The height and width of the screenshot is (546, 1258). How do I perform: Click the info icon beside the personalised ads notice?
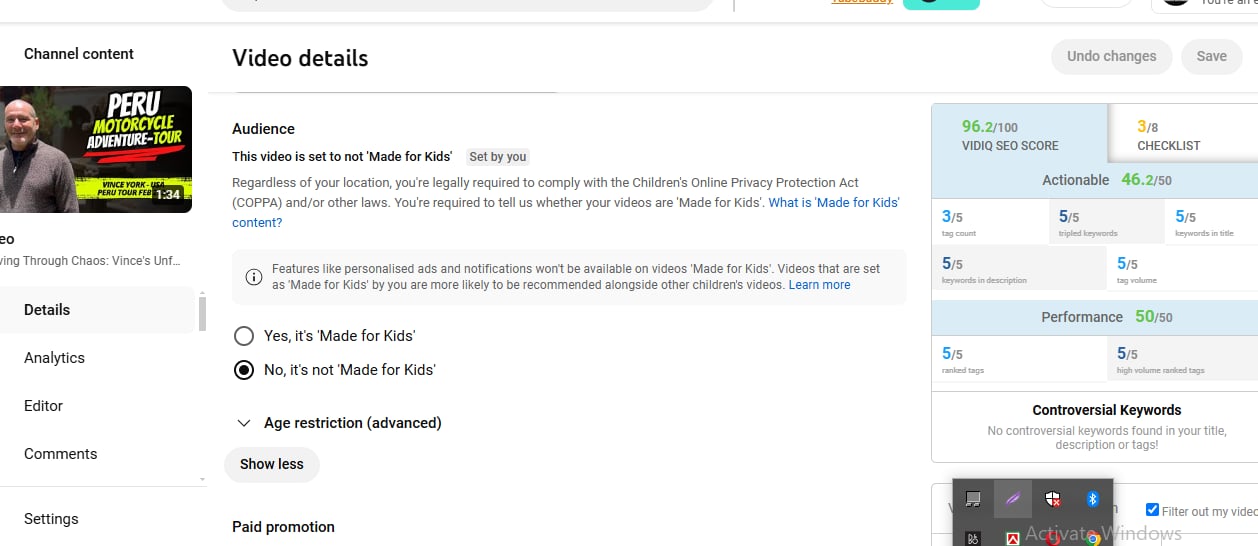point(254,277)
